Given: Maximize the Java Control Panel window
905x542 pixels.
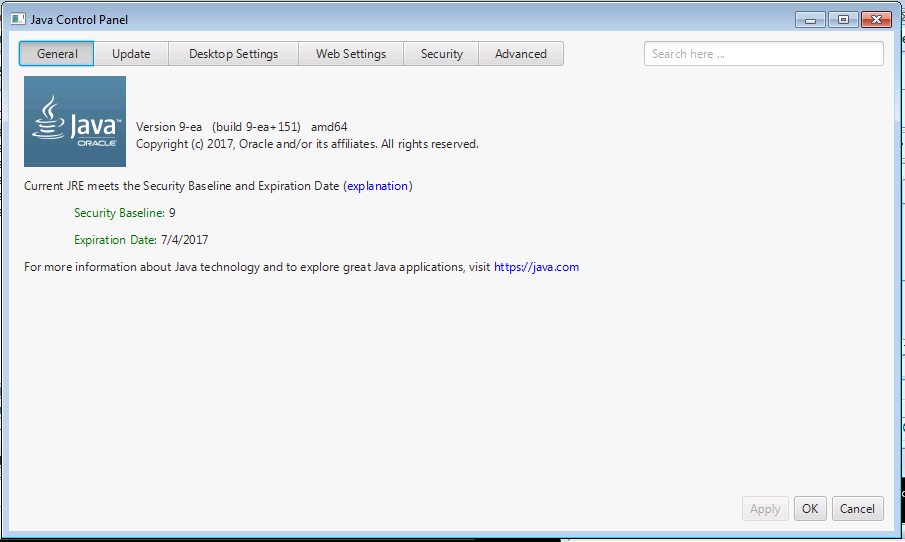Looking at the screenshot, I should click(842, 20).
